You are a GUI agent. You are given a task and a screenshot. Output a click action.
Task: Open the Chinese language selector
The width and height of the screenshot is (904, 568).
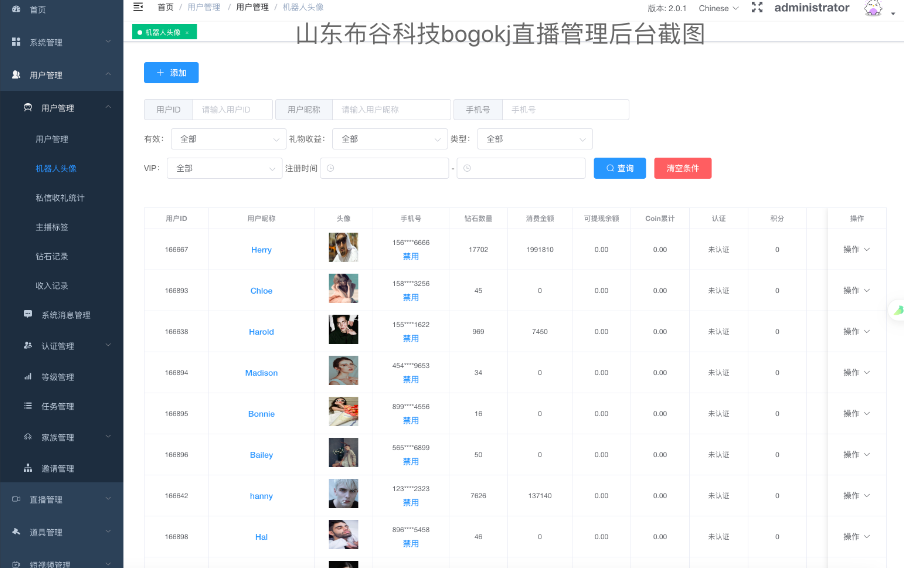pos(718,8)
